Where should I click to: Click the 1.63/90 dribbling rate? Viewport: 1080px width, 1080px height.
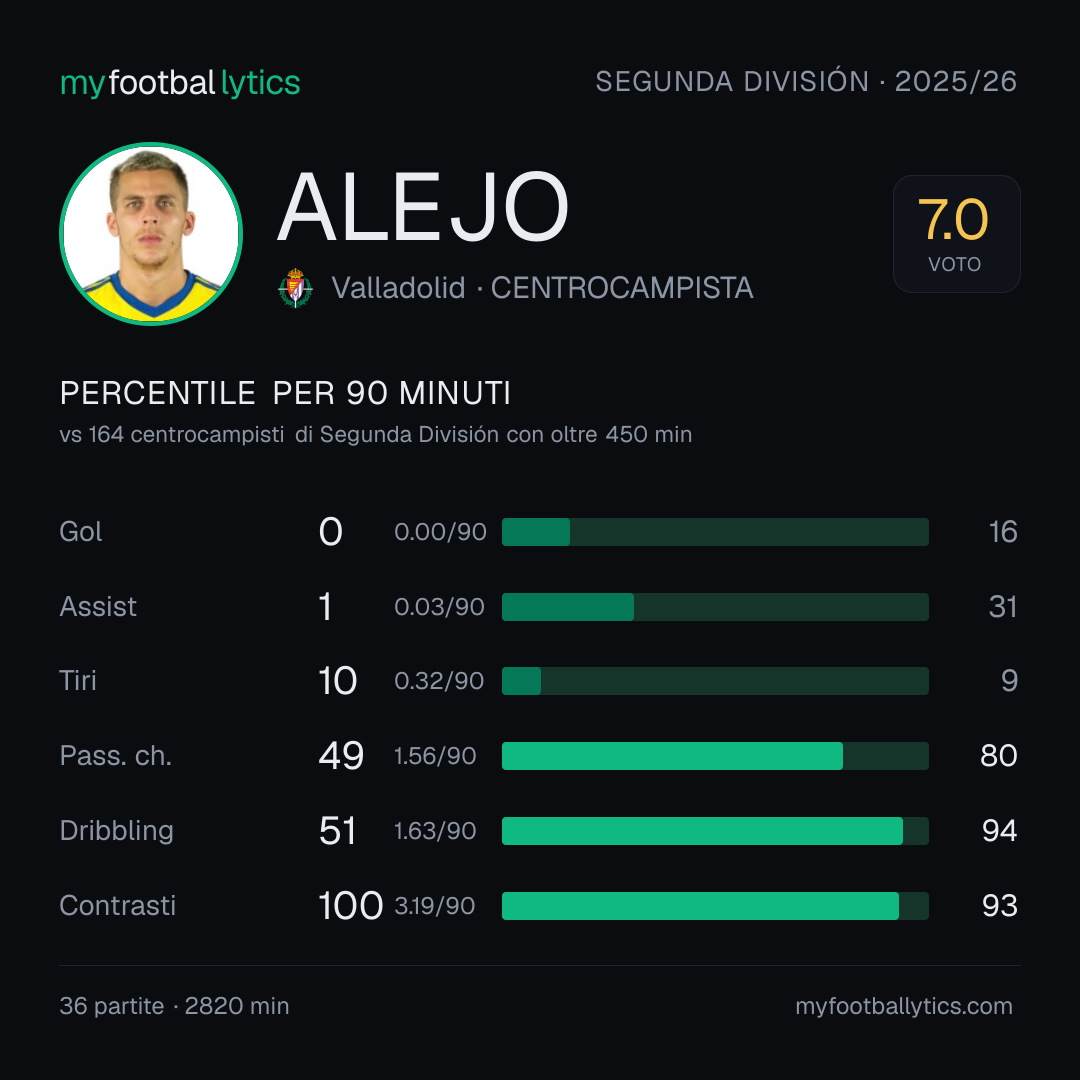click(435, 831)
